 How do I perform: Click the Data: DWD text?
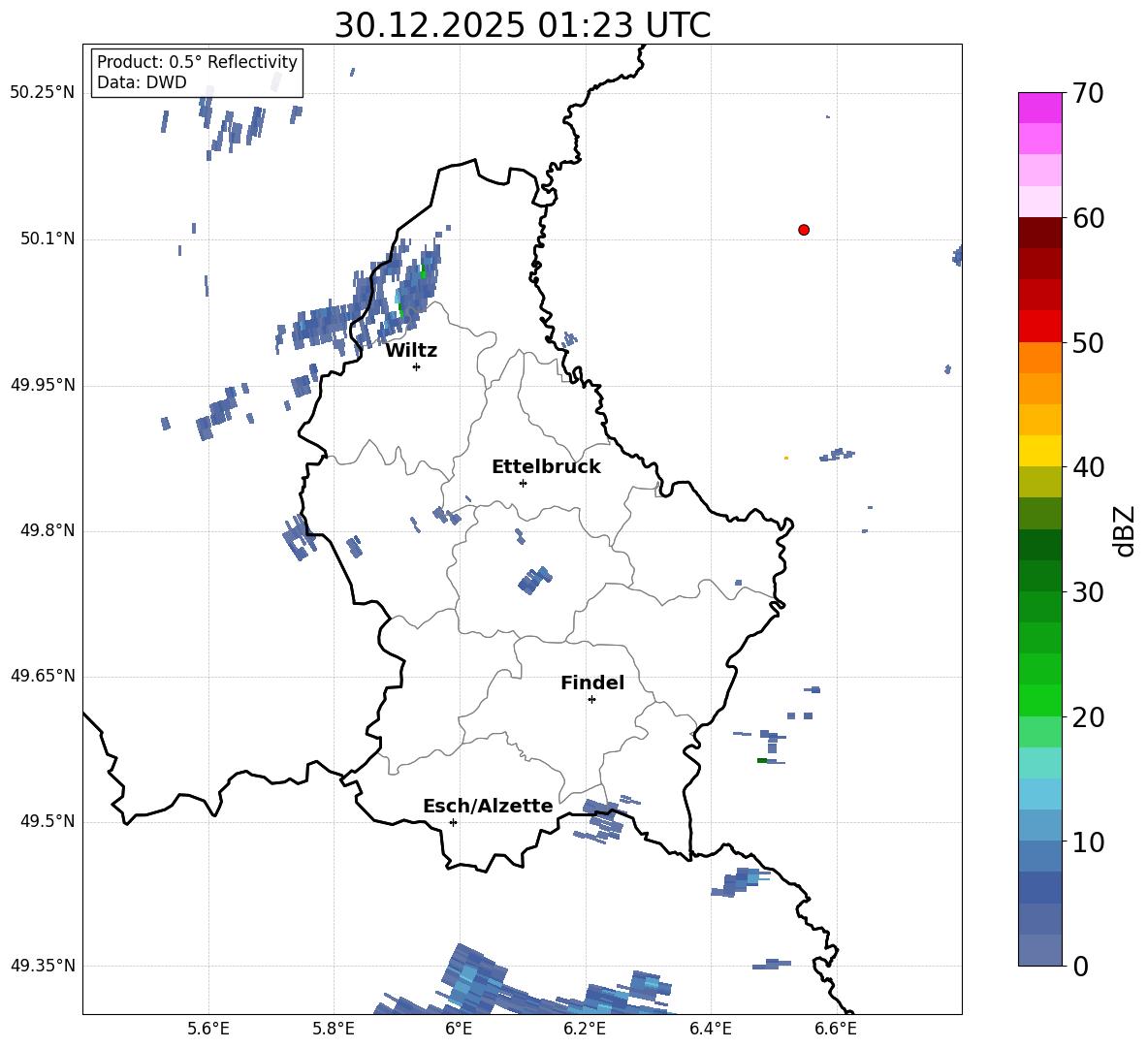(x=142, y=82)
